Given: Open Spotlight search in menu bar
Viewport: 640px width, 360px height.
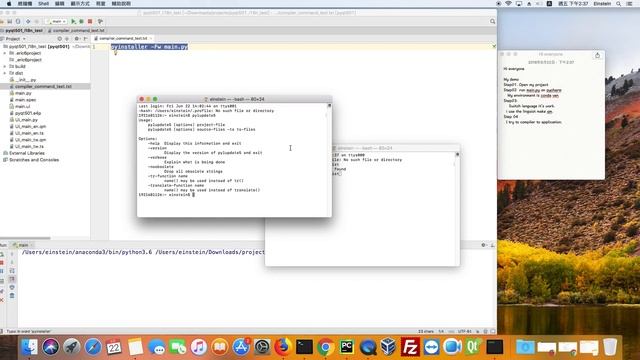Looking at the screenshot, I should tap(619, 4).
